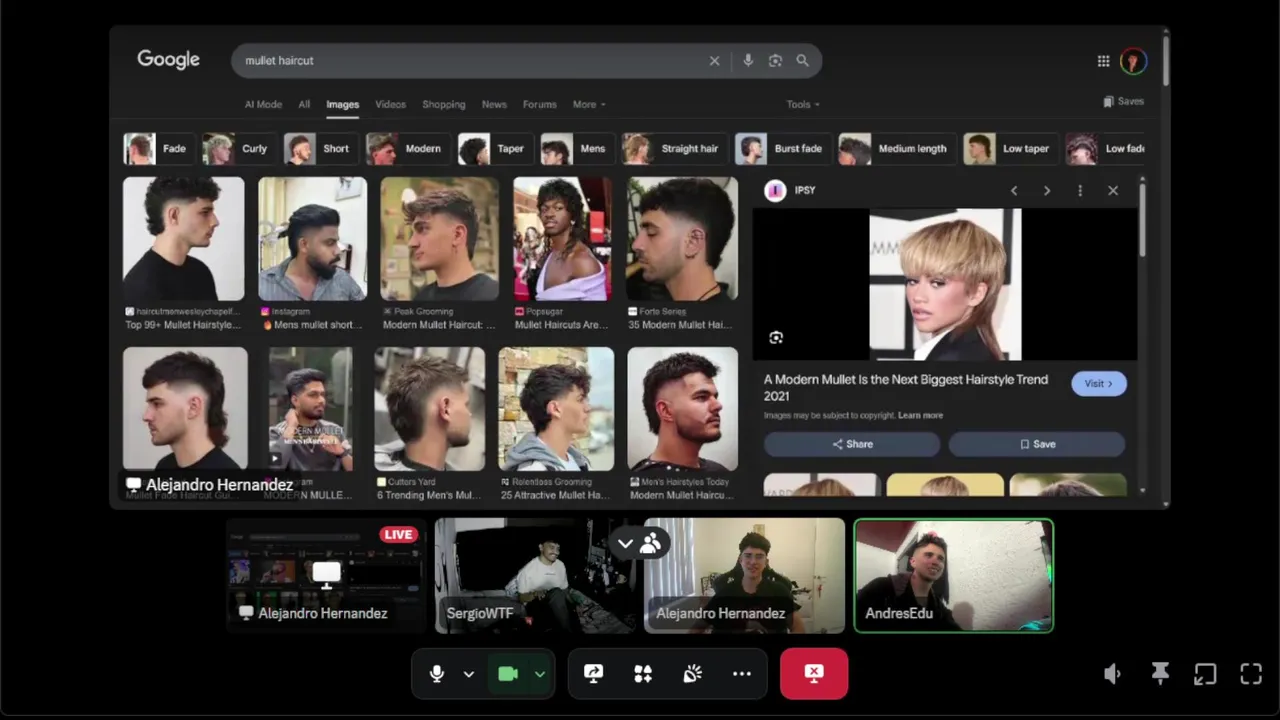The height and width of the screenshot is (720, 1280).
Task: Select the AndresEdu video tile
Action: coord(953,576)
